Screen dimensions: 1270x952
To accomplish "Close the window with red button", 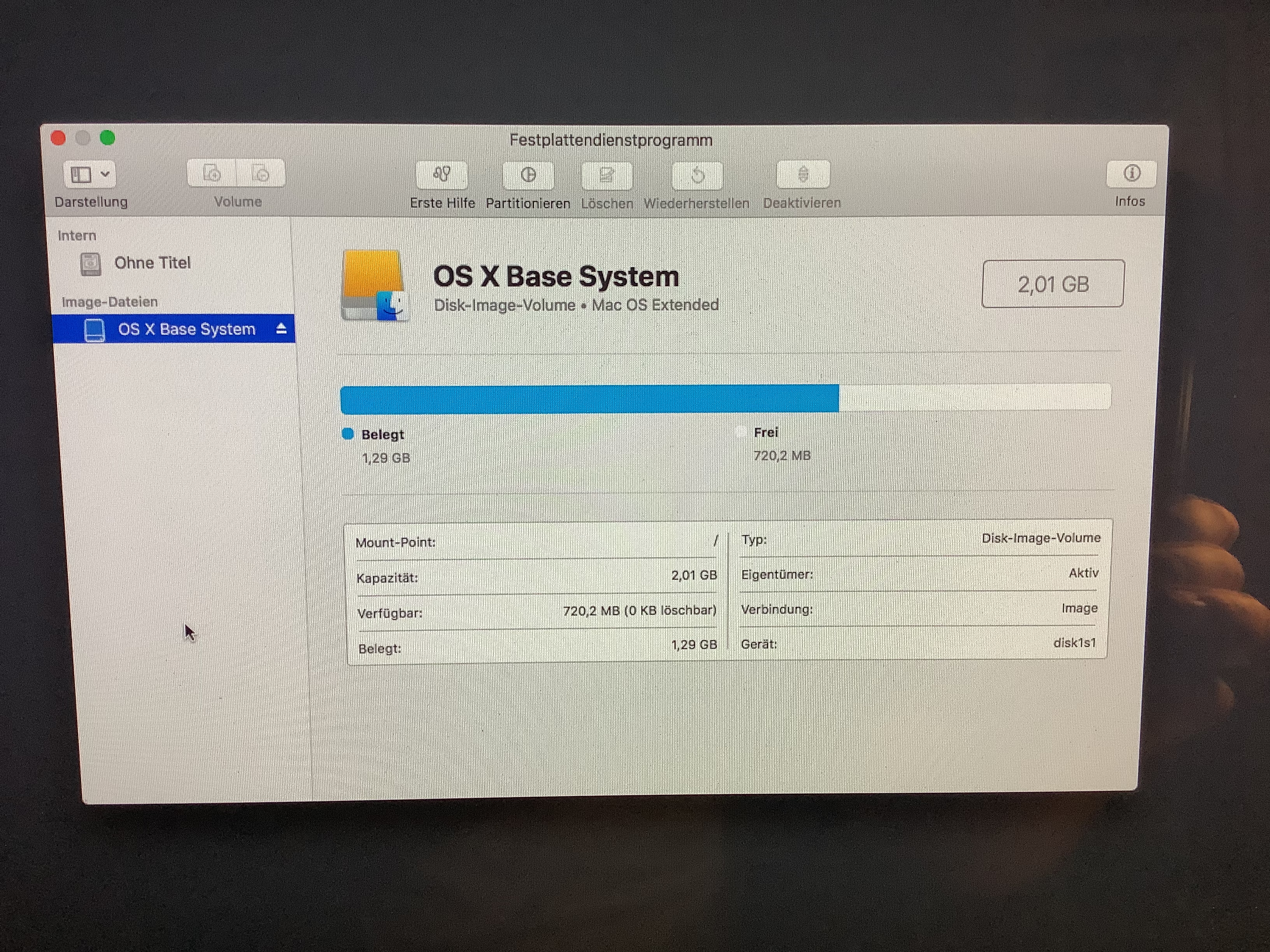I will point(58,138).
